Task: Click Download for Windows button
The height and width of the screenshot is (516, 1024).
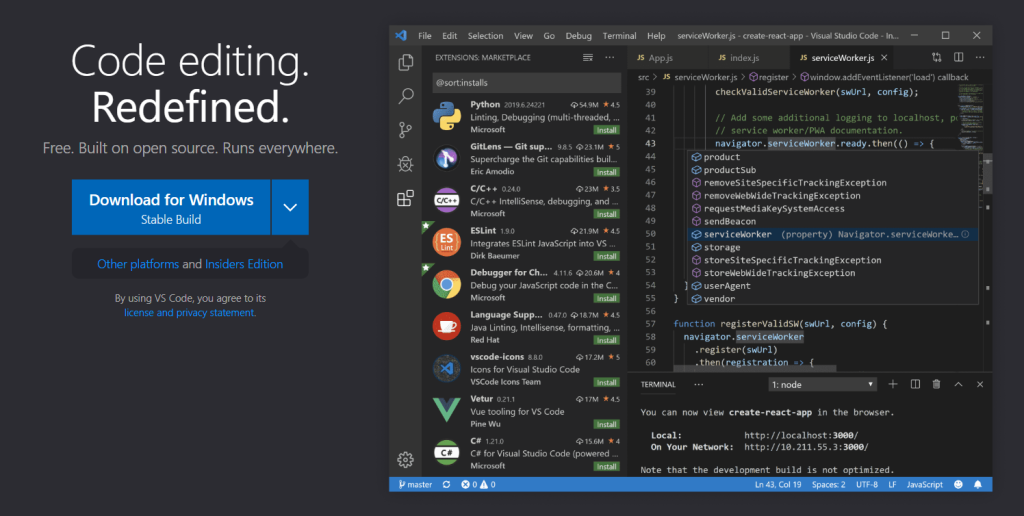Action: (x=171, y=207)
